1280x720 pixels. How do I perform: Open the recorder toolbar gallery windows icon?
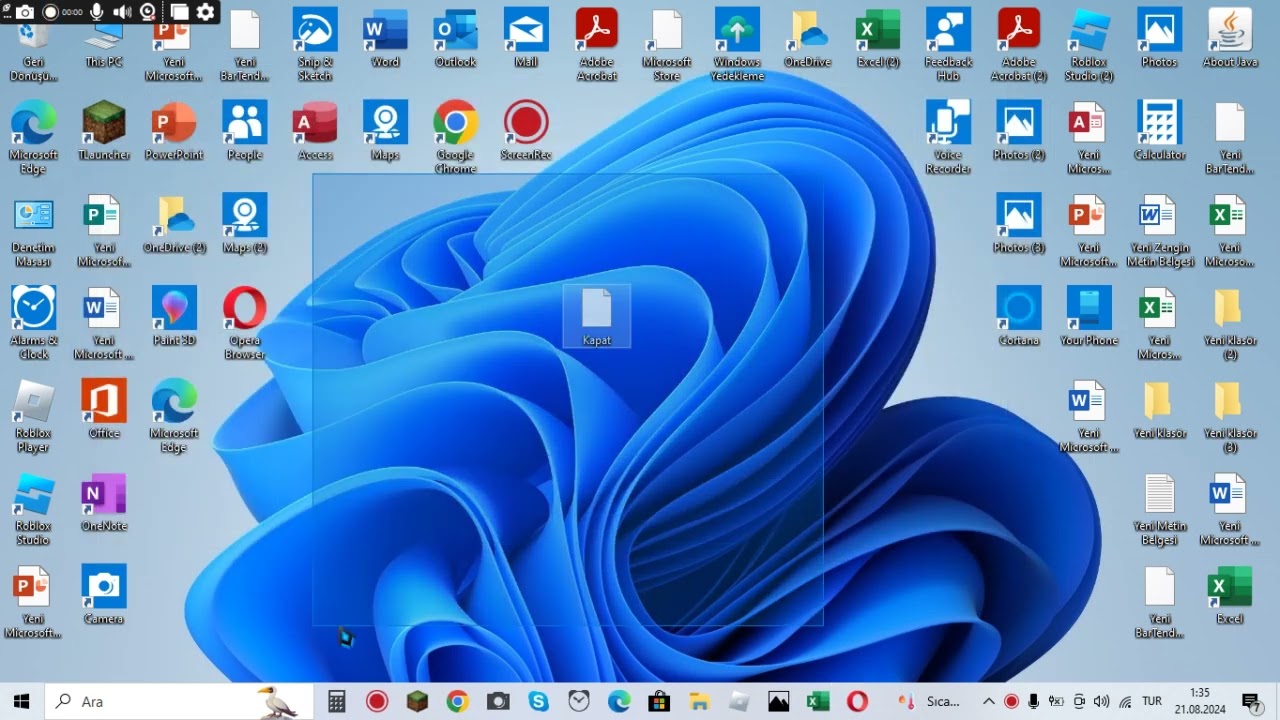(x=178, y=12)
